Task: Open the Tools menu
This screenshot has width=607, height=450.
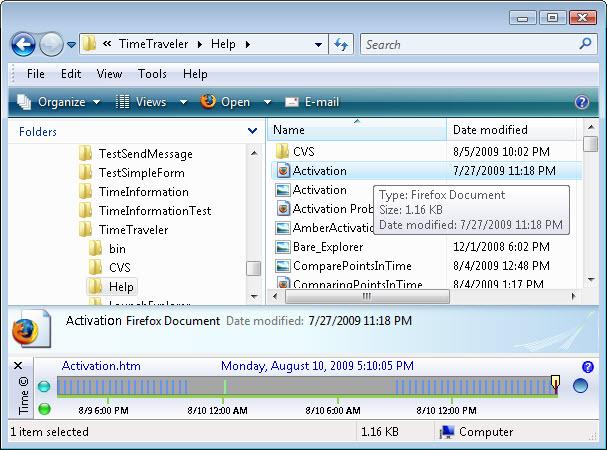Action: (152, 74)
